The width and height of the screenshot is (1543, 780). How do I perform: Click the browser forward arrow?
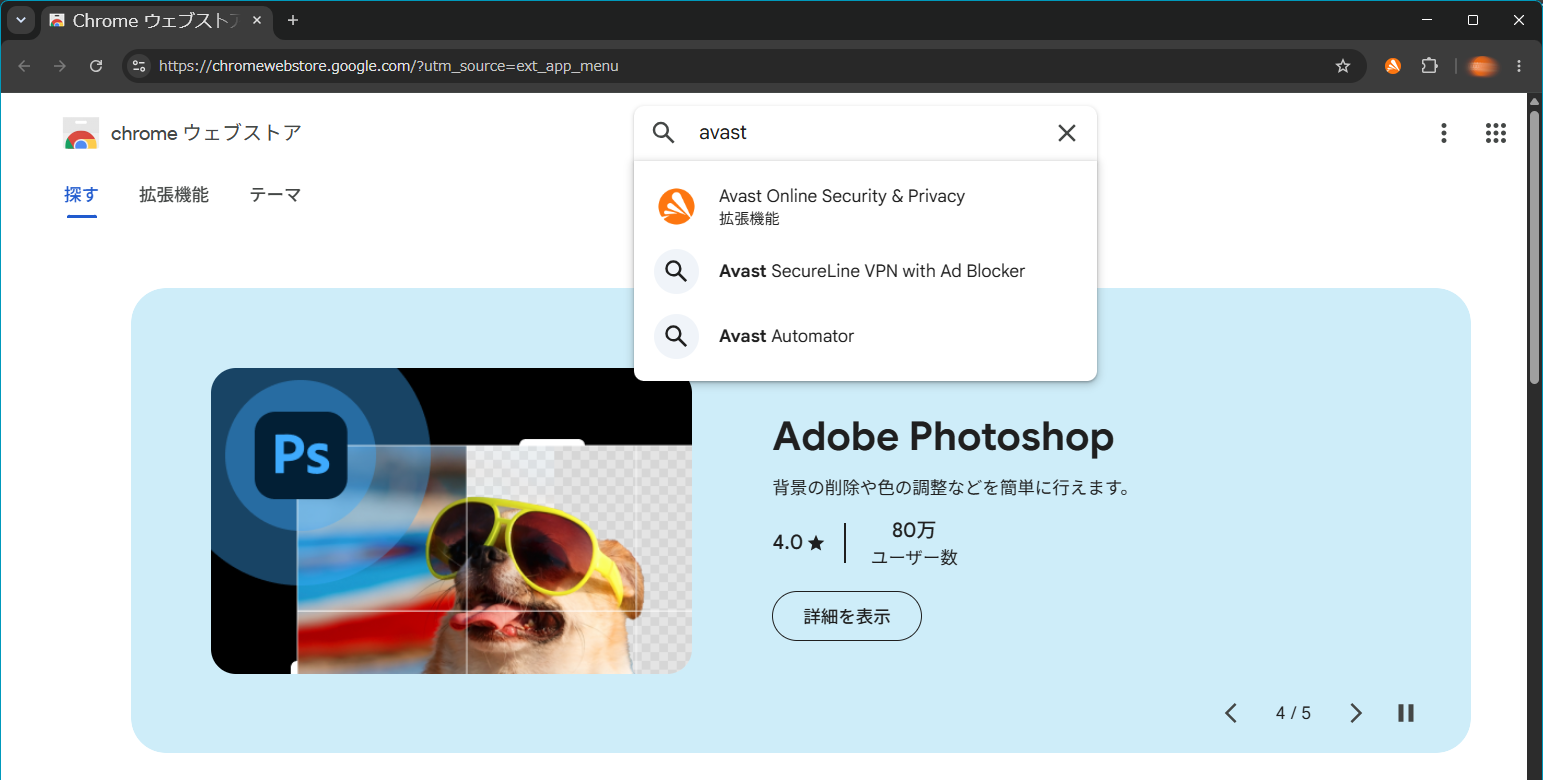coord(60,66)
